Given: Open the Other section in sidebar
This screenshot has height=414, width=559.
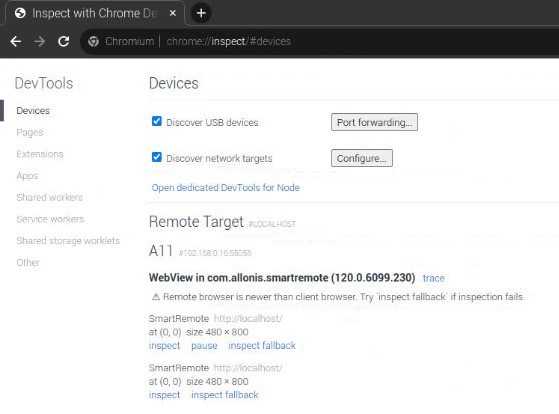Looking at the screenshot, I should [28, 262].
